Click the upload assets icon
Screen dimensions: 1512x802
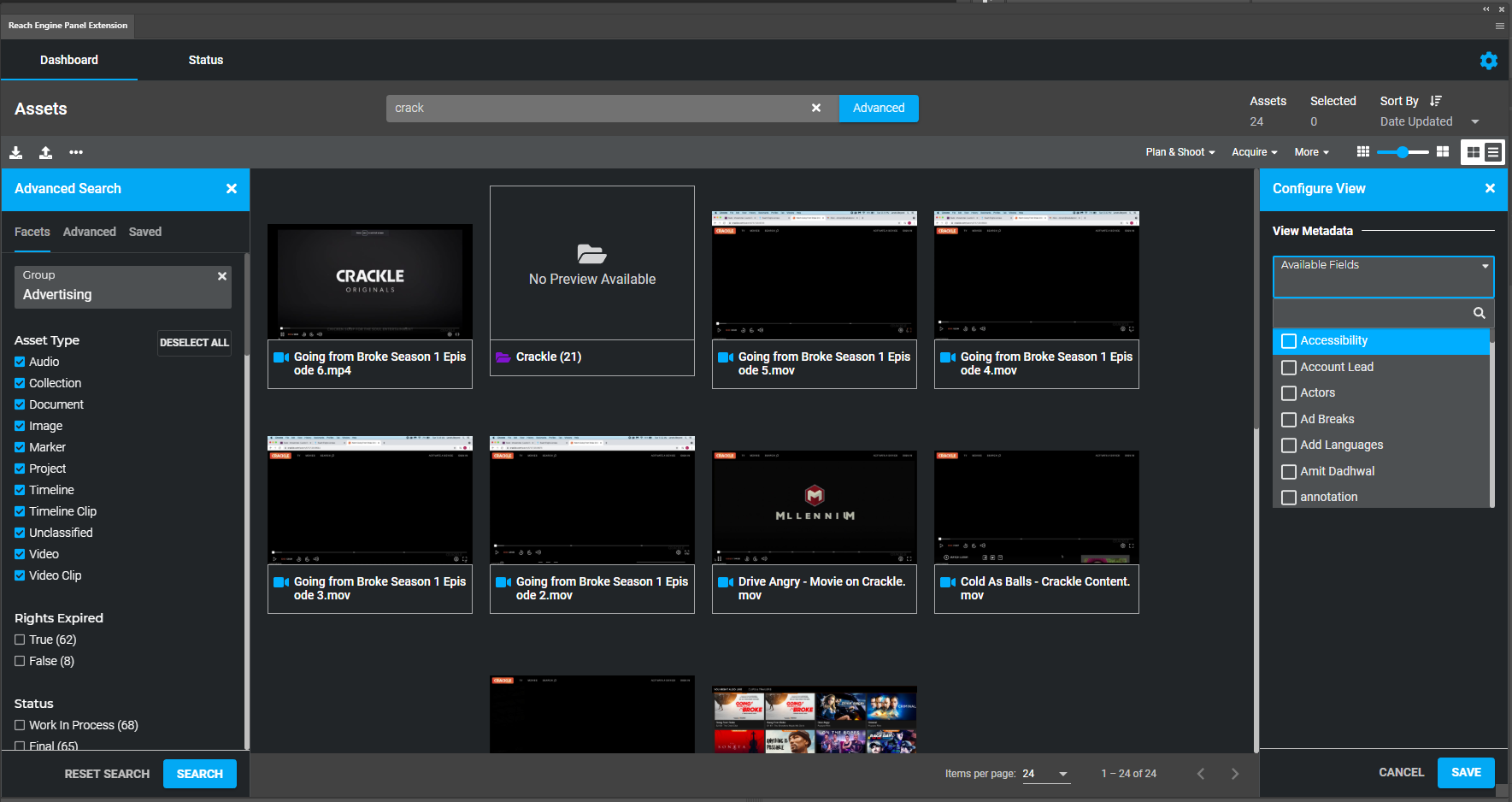pyautogui.click(x=46, y=152)
